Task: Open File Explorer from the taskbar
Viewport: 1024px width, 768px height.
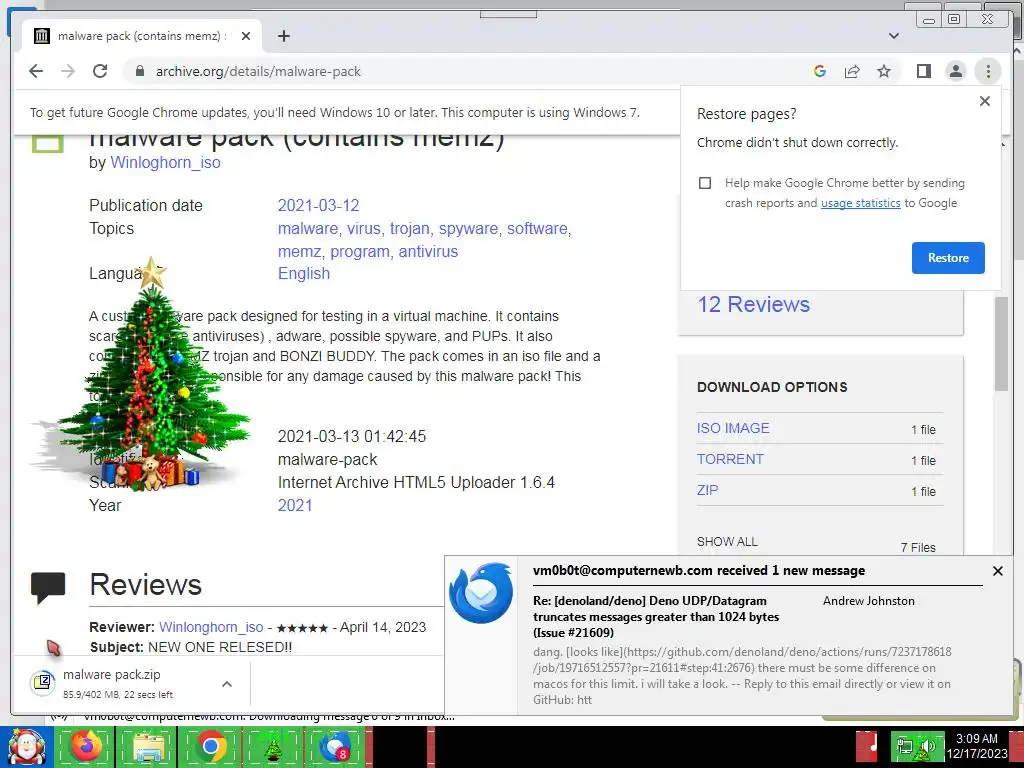Action: coord(148,747)
